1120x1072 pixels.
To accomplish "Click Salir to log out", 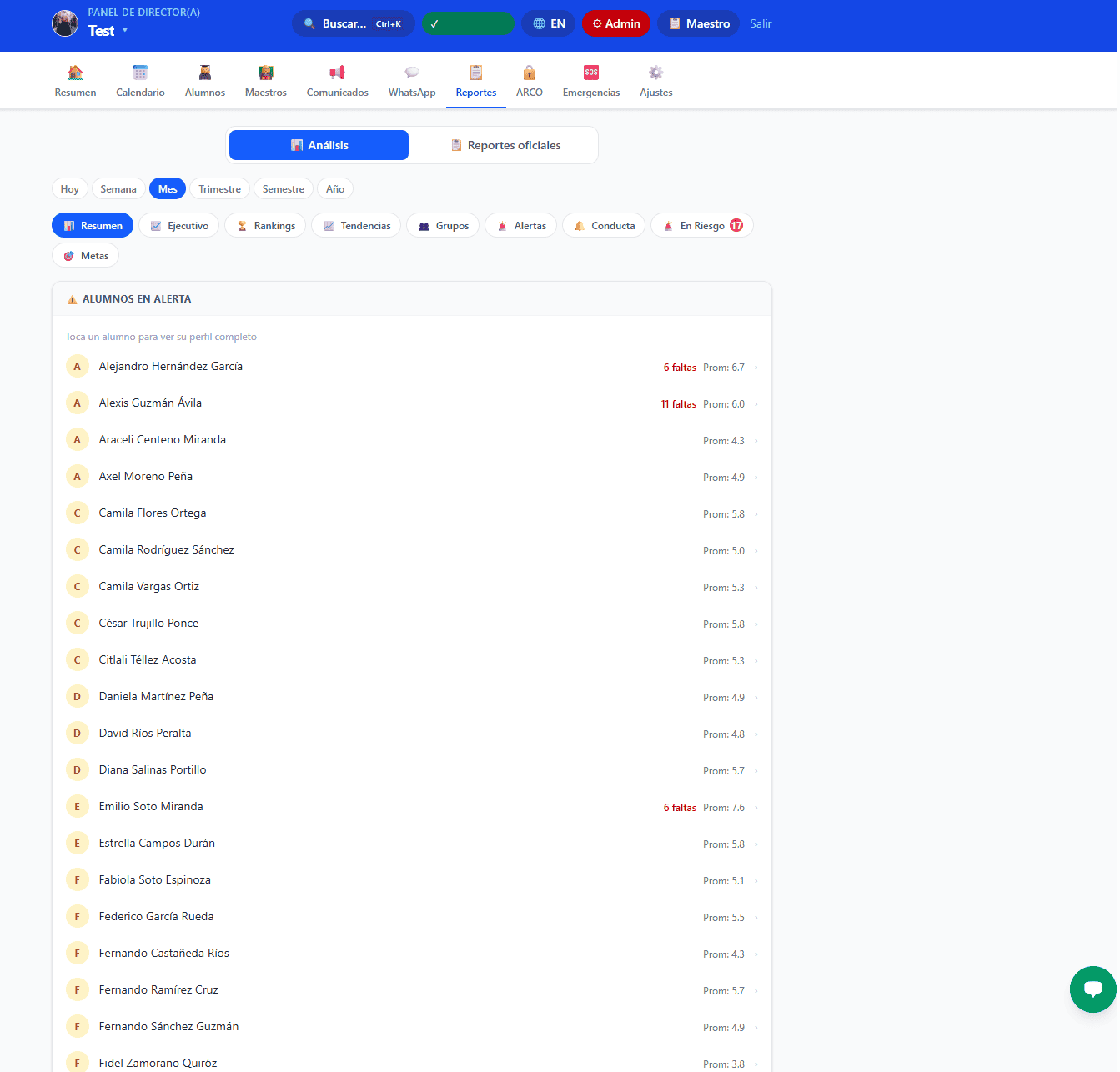I will coord(761,23).
